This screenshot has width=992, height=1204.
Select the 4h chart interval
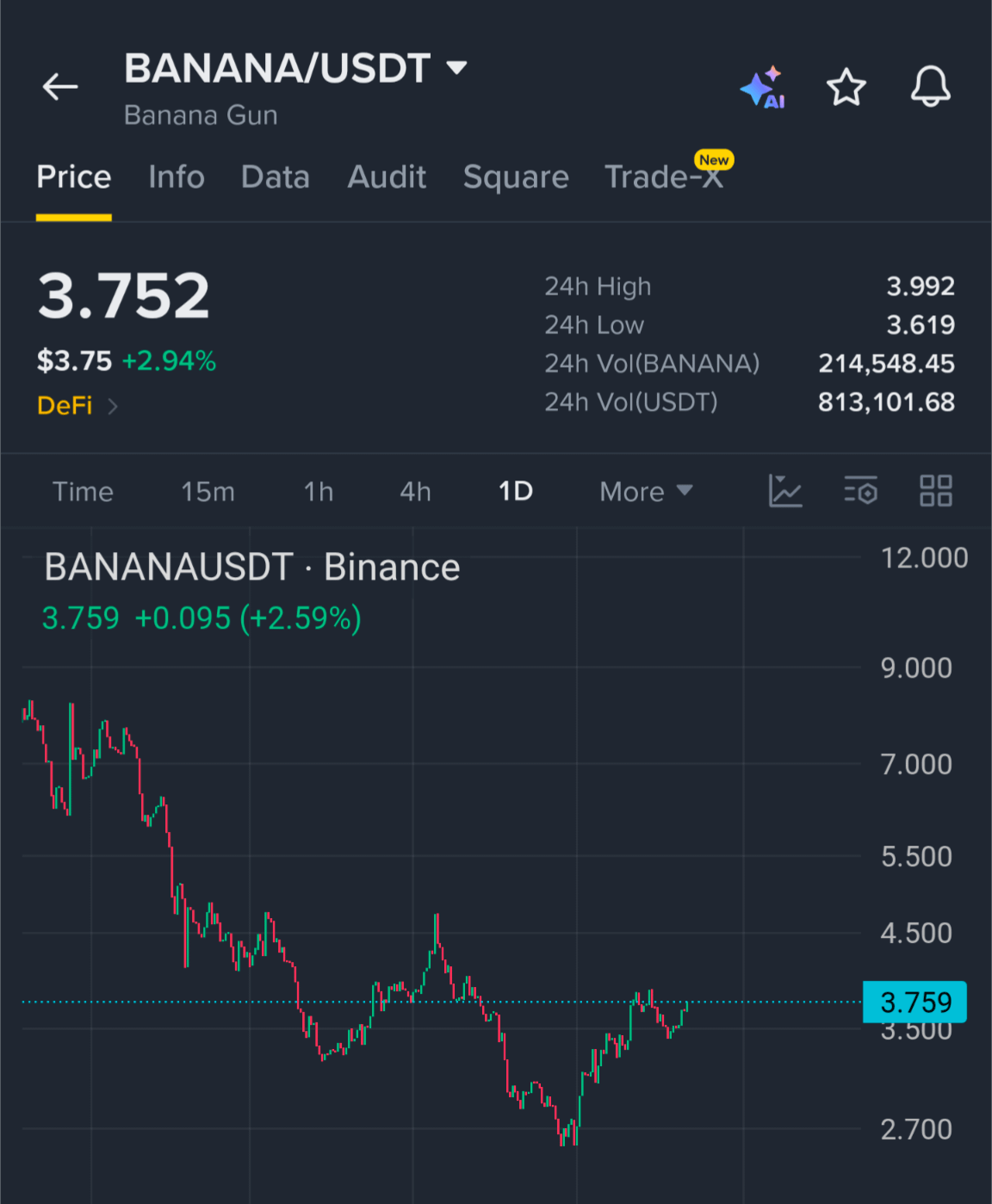pyautogui.click(x=415, y=492)
